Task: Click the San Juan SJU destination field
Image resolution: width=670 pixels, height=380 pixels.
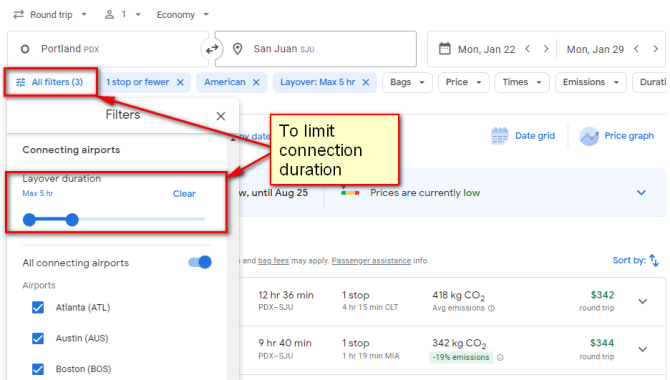Action: (316, 49)
